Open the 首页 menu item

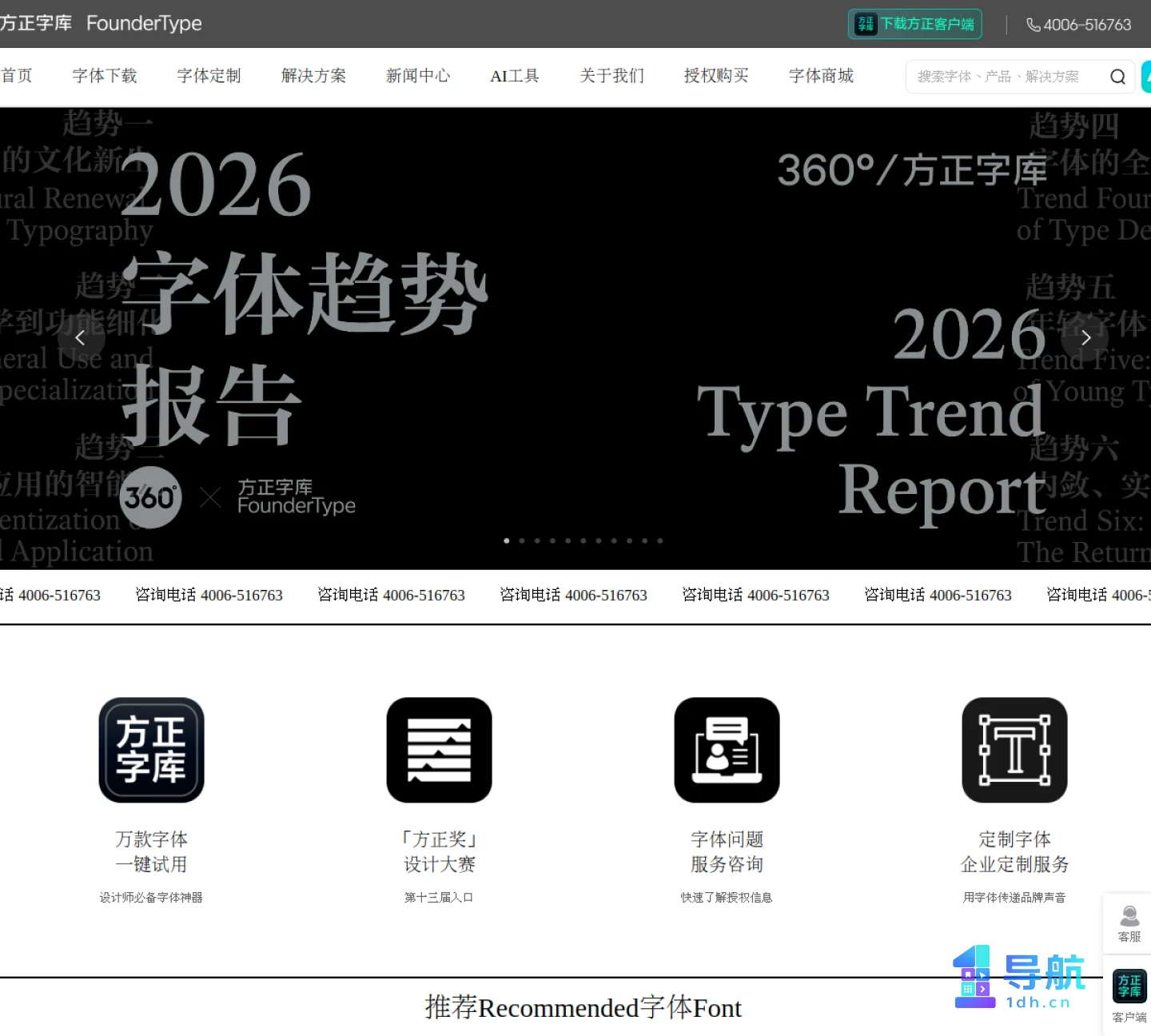17,76
